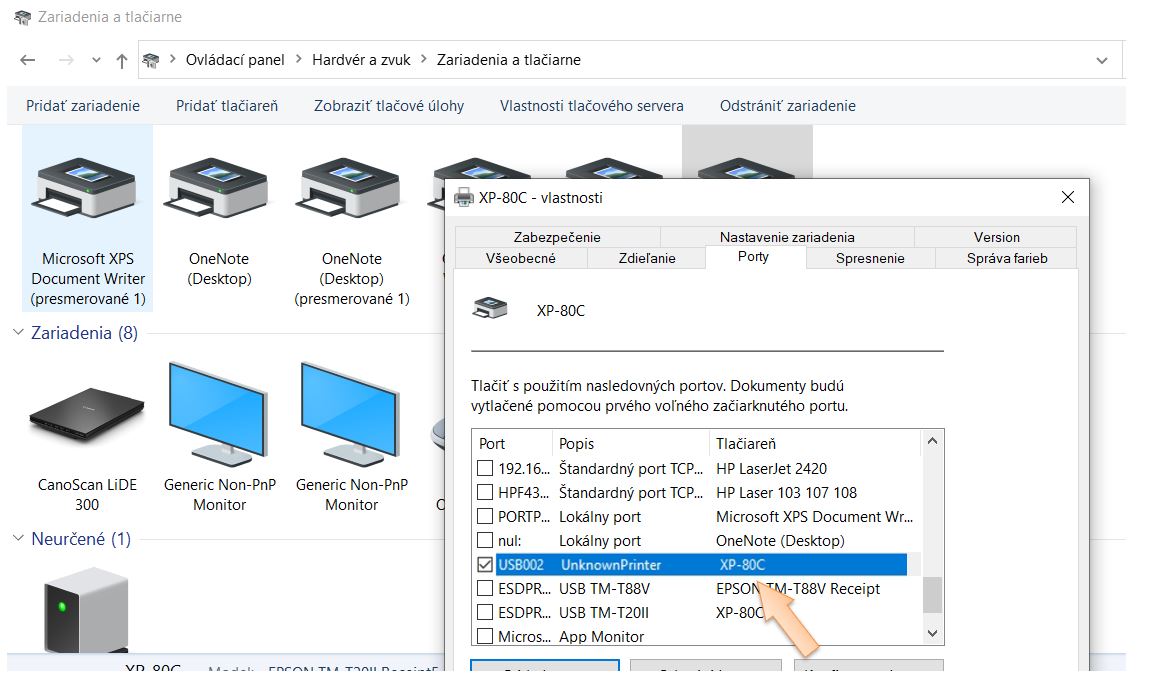1153x692 pixels.
Task: Check the HPF43 standard TCP port checkbox
Action: [x=485, y=493]
